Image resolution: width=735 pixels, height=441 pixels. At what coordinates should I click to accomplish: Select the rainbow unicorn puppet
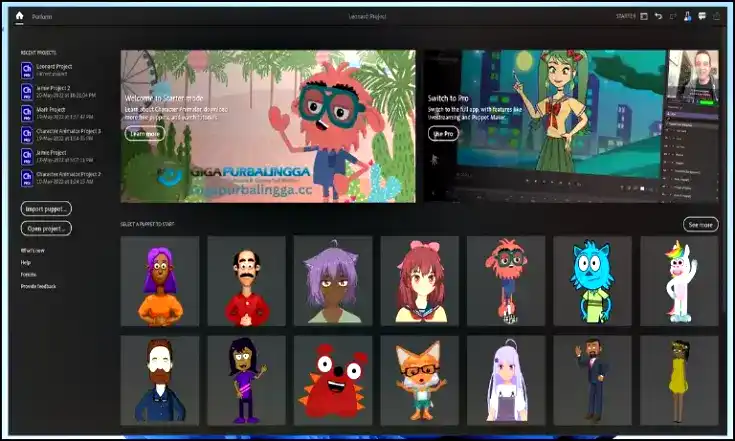[679, 281]
